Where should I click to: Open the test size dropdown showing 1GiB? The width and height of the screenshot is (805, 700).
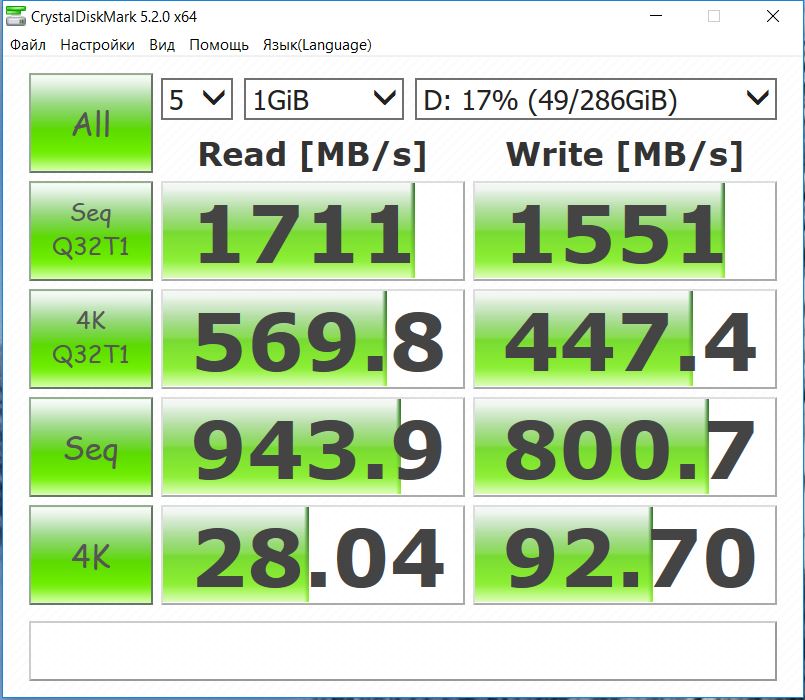point(324,99)
